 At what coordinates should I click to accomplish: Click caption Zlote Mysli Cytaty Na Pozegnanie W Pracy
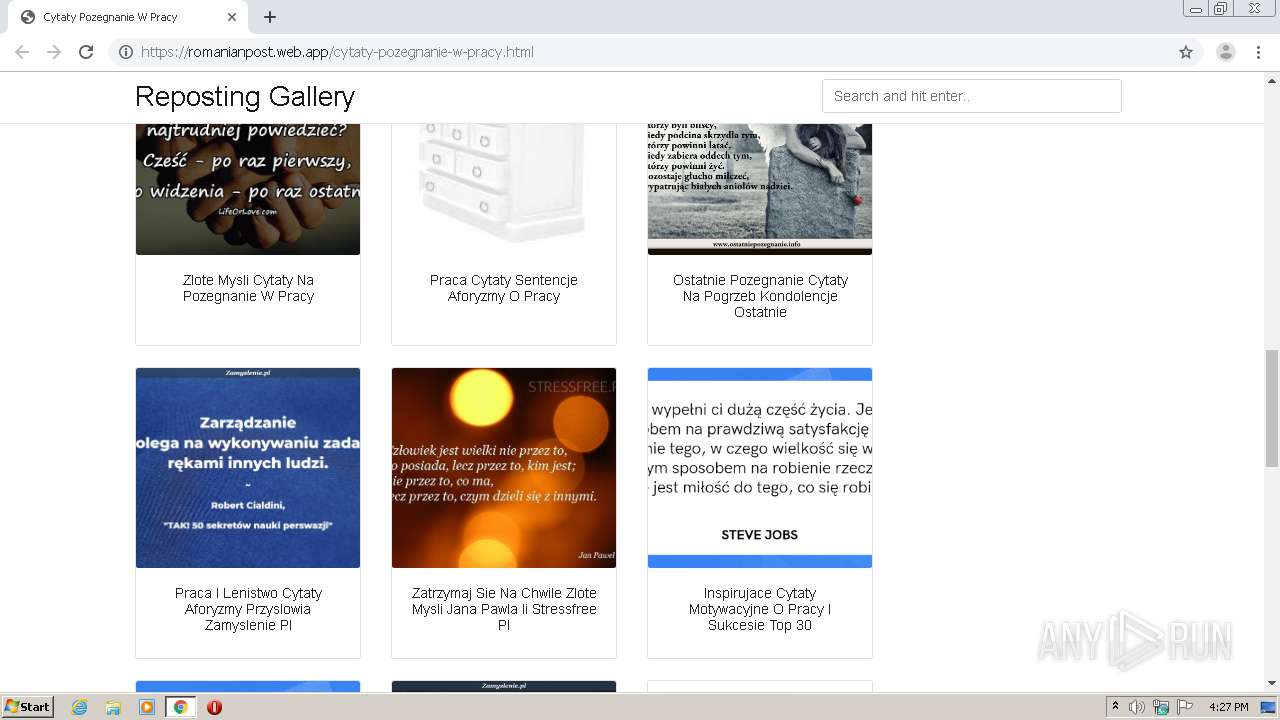pos(248,288)
